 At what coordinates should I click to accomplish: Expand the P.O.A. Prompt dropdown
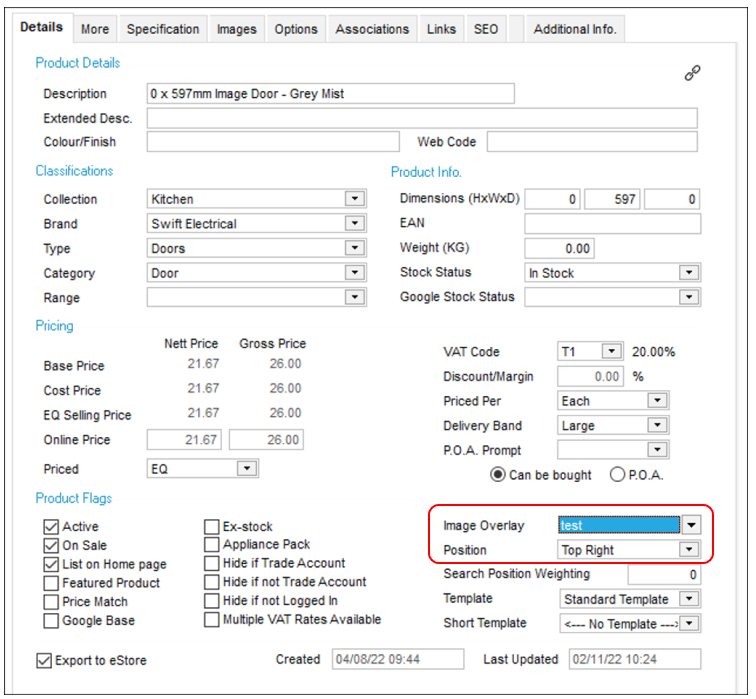[657, 450]
